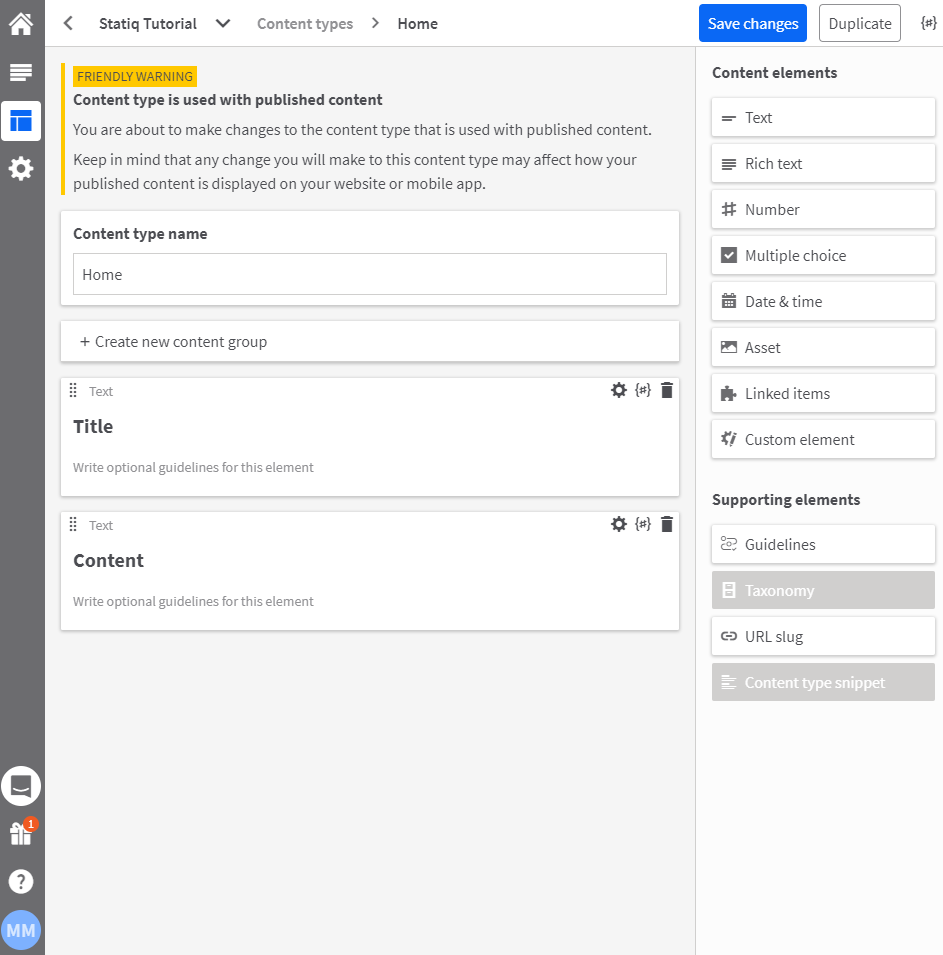
Task: Open the Help menu
Action: click(21, 881)
